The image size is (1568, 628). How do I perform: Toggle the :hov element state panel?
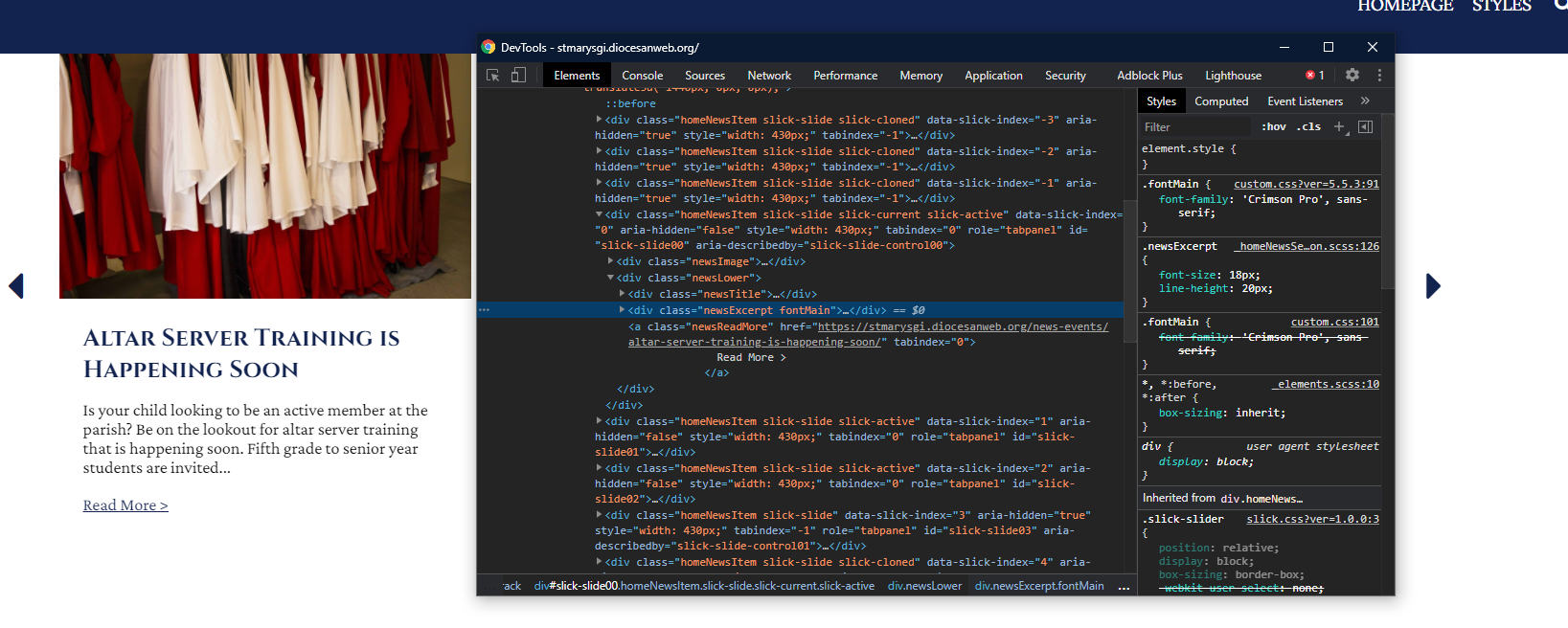point(1273,126)
